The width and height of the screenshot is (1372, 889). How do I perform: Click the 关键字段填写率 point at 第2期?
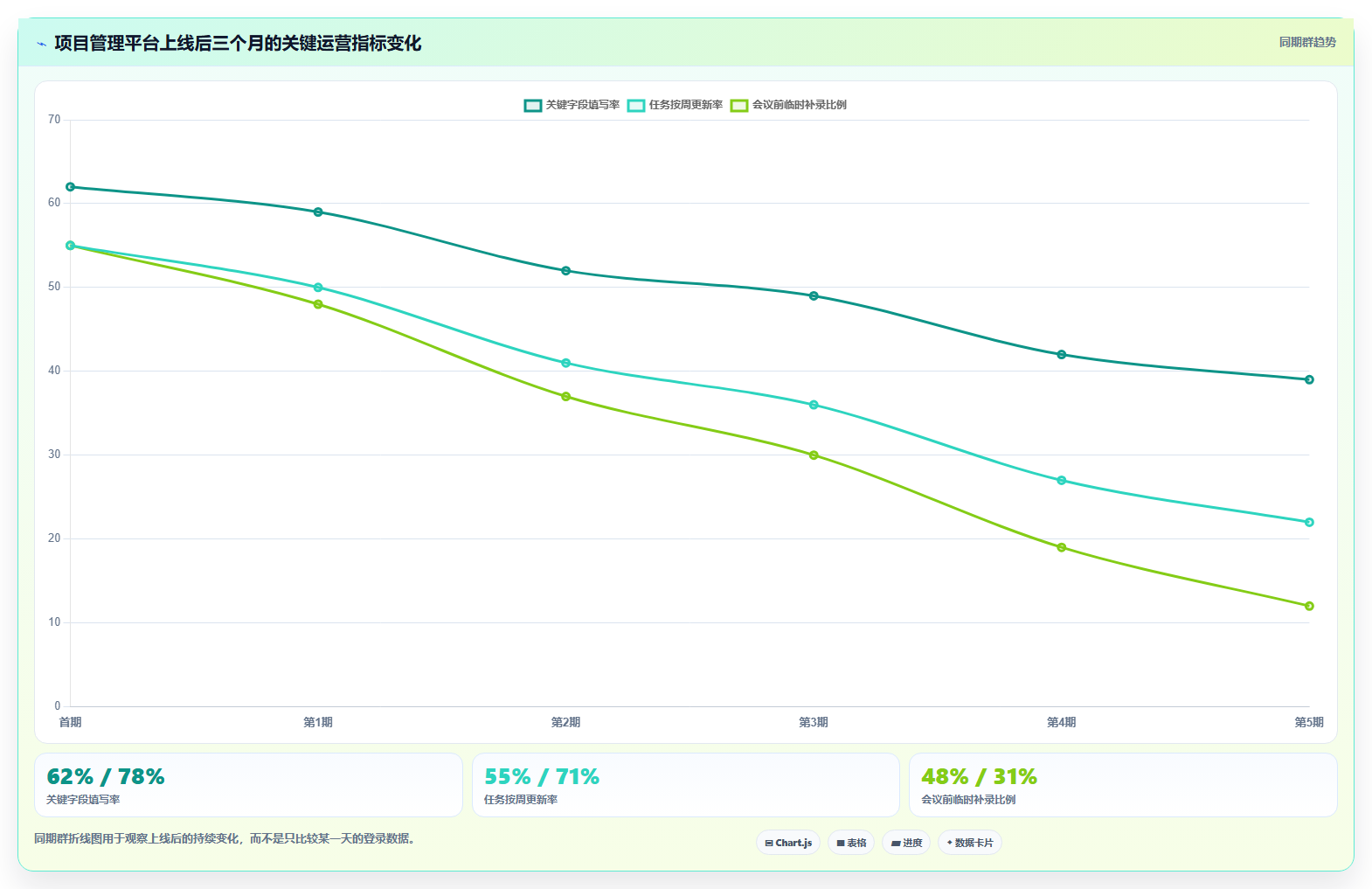click(566, 271)
